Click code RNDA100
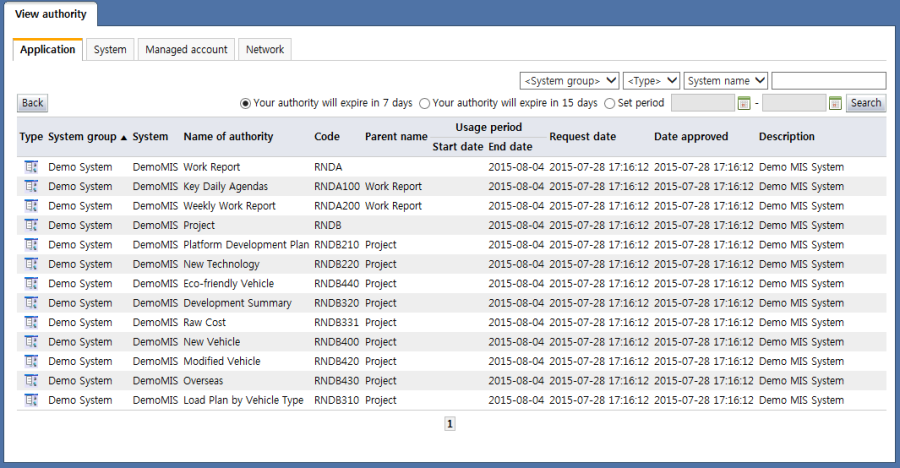Screen dimensions: 900x468 (337, 187)
